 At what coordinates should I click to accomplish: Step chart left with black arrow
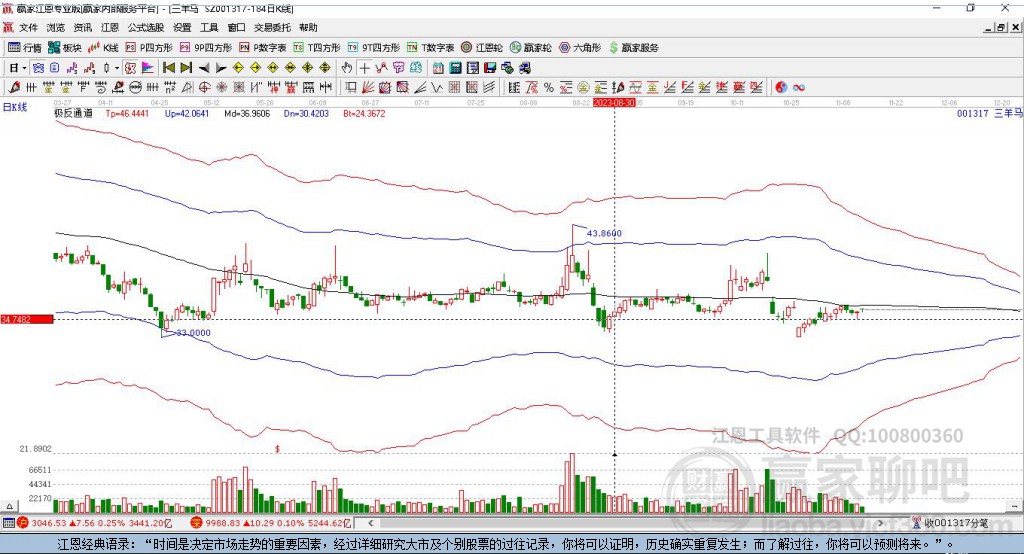point(204,68)
